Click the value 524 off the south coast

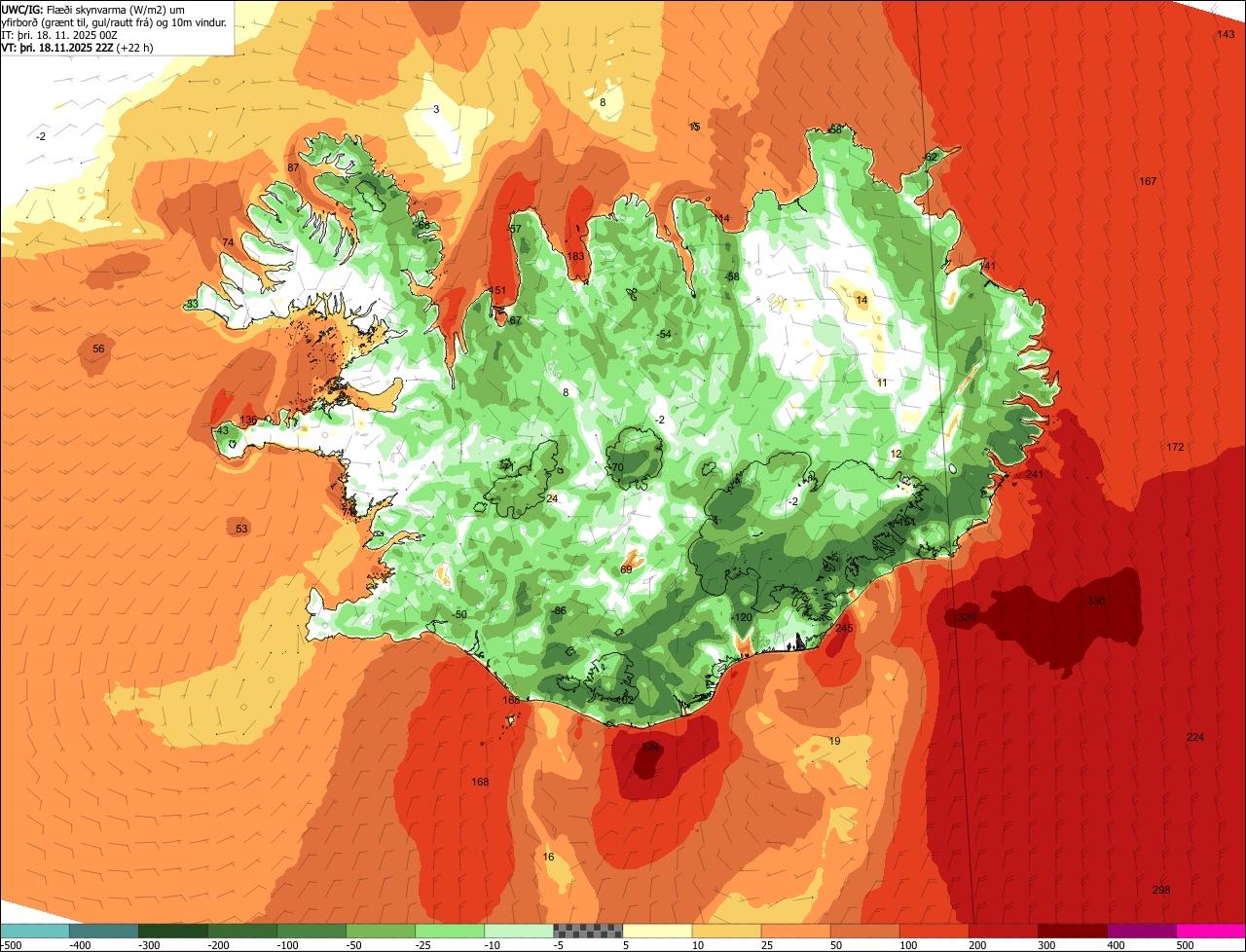[x=651, y=747]
